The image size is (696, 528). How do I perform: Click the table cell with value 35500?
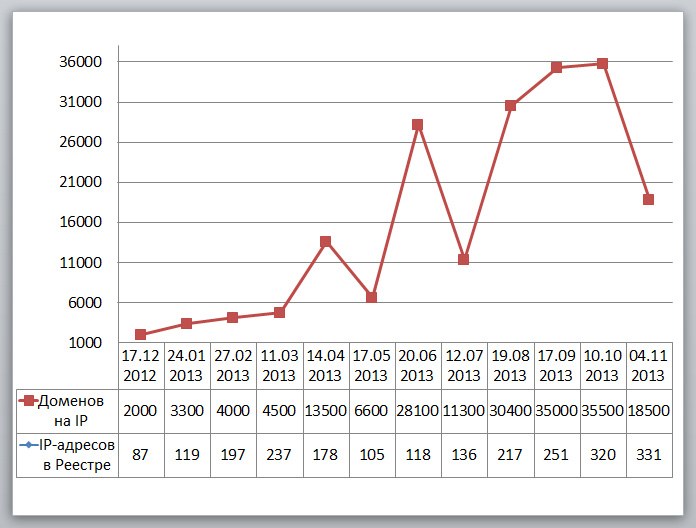click(602, 410)
